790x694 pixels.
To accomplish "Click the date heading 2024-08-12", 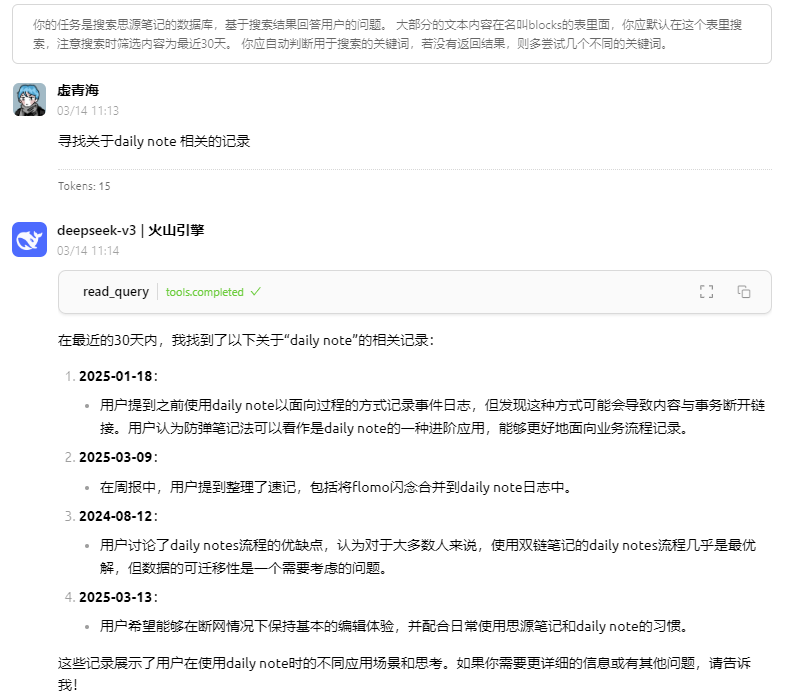I will (116, 516).
